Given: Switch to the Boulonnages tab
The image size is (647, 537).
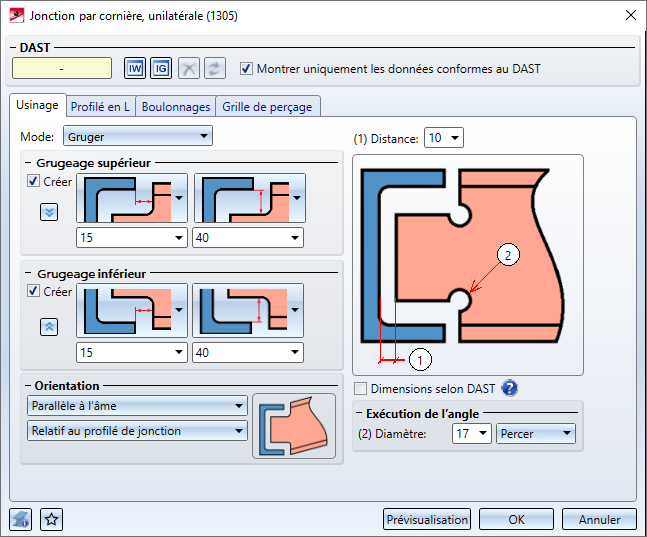Looking at the screenshot, I should (176, 106).
